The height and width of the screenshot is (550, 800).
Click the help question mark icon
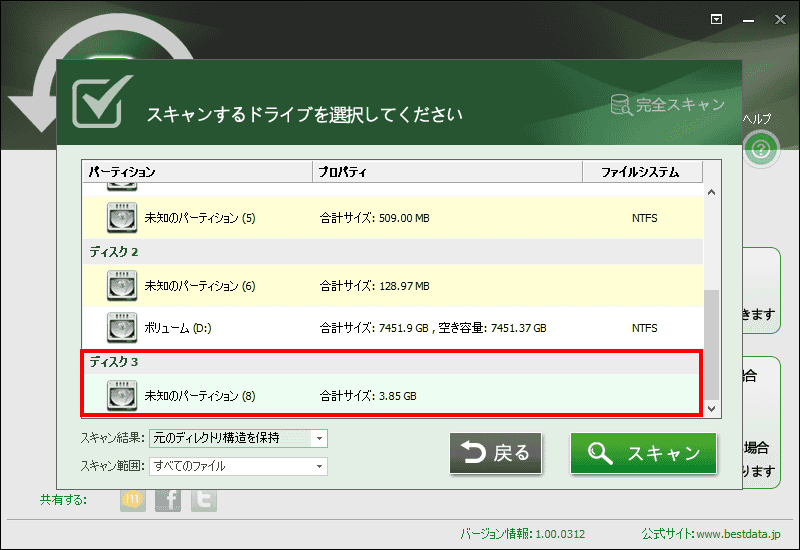(x=761, y=149)
